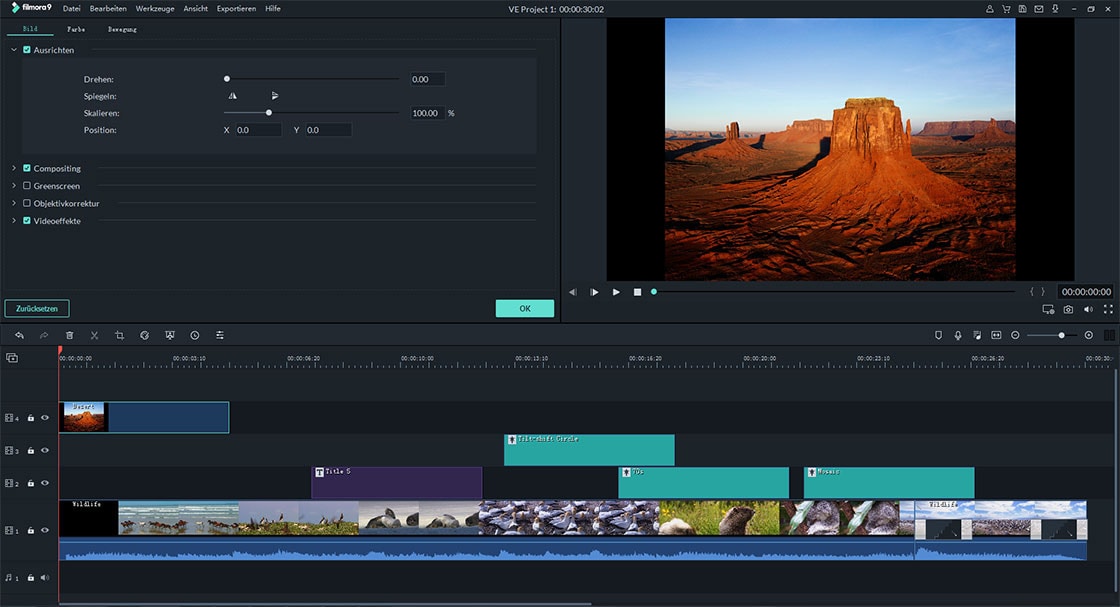
Task: Stop the preview playback
Action: tap(637, 292)
